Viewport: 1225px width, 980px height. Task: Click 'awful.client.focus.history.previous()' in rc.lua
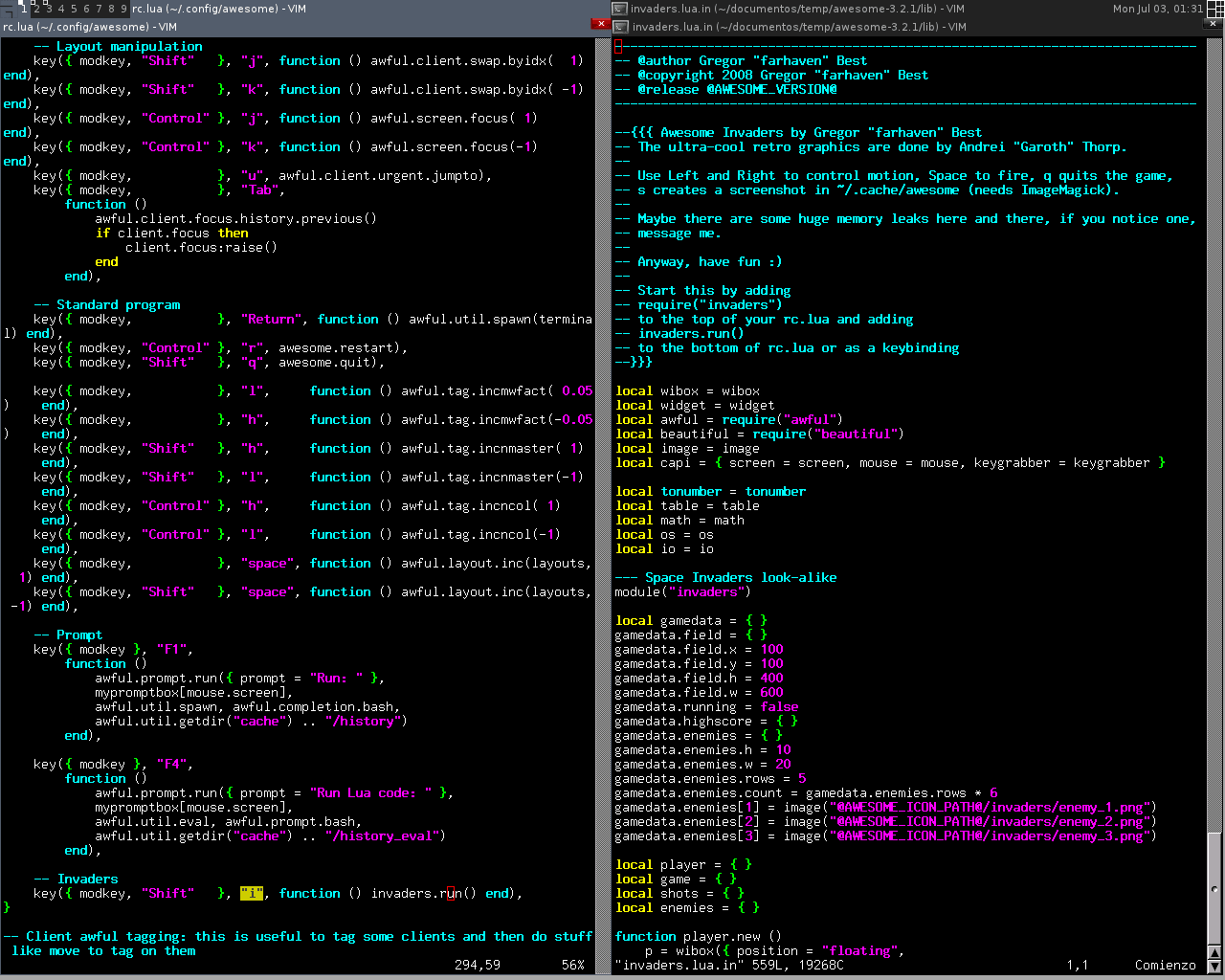click(x=236, y=218)
